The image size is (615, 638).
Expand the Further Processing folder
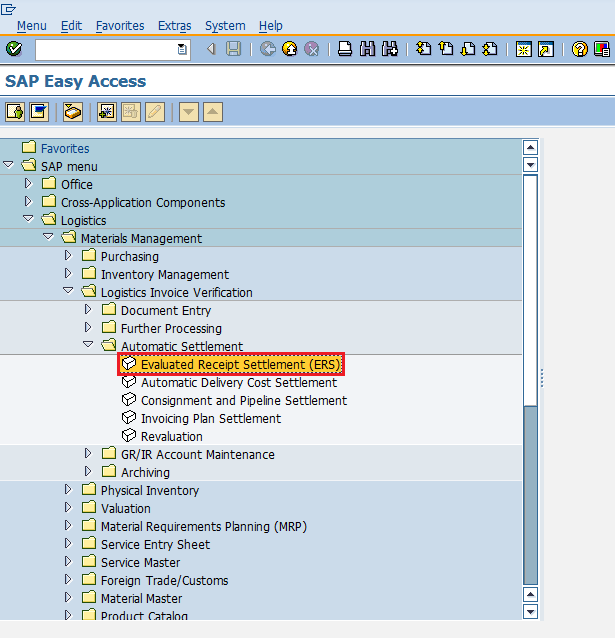[88, 328]
